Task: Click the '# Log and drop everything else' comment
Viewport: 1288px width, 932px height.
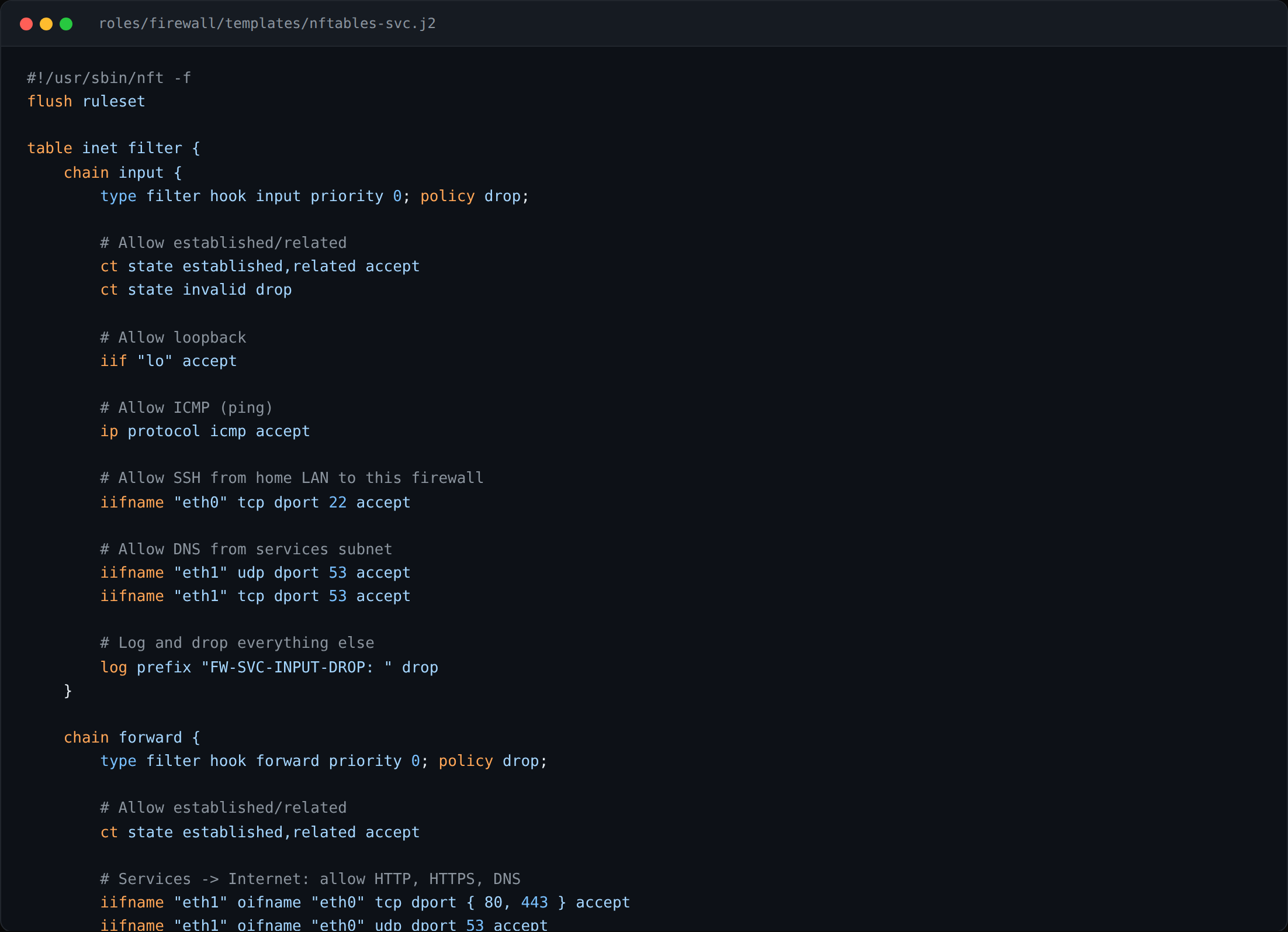Action: tap(237, 643)
